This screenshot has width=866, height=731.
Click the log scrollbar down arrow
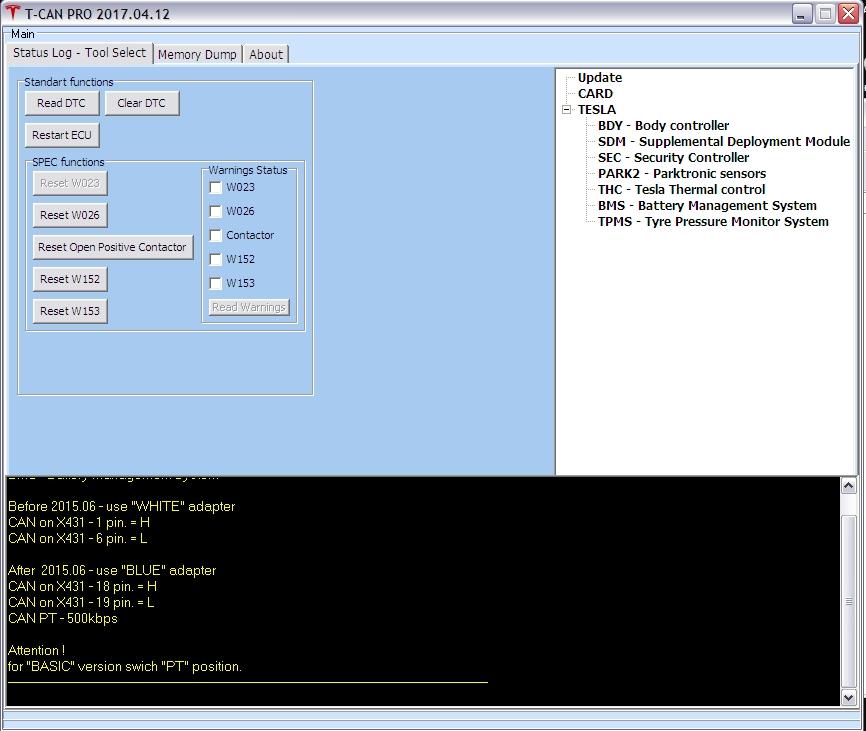849,698
